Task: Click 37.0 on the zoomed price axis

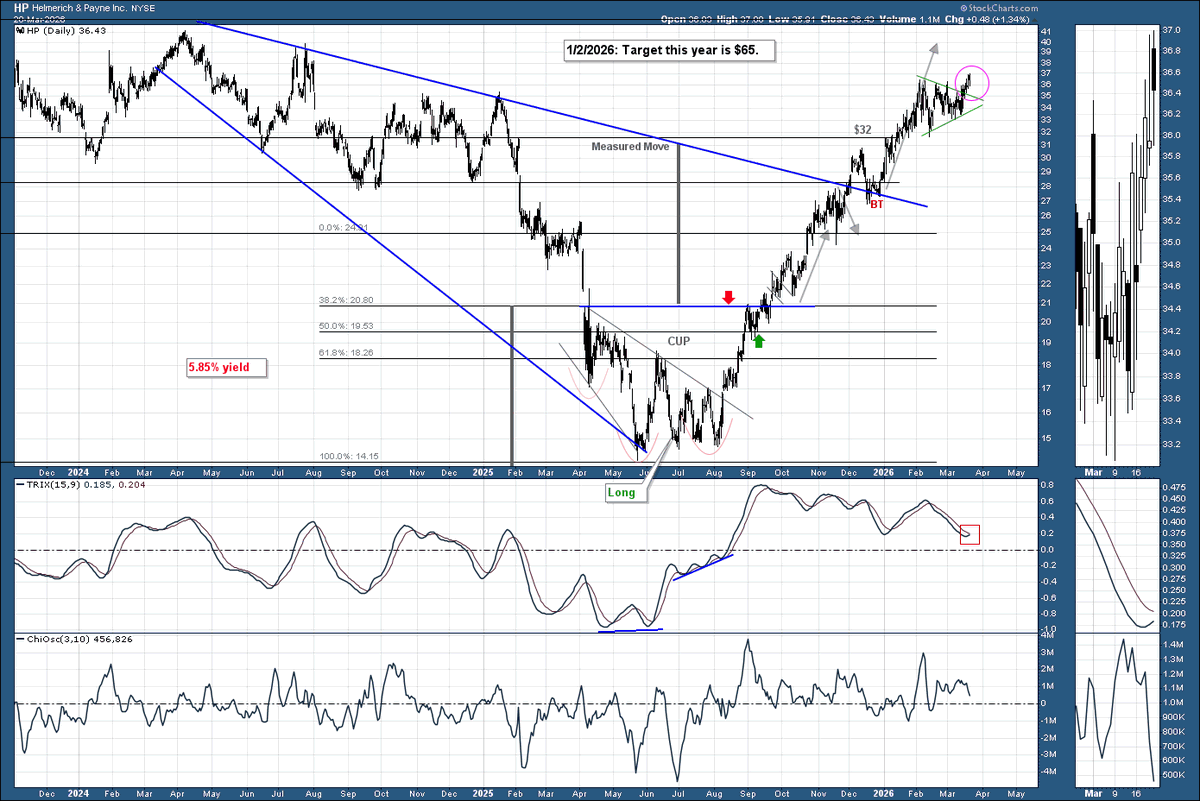Action: 1172,30
